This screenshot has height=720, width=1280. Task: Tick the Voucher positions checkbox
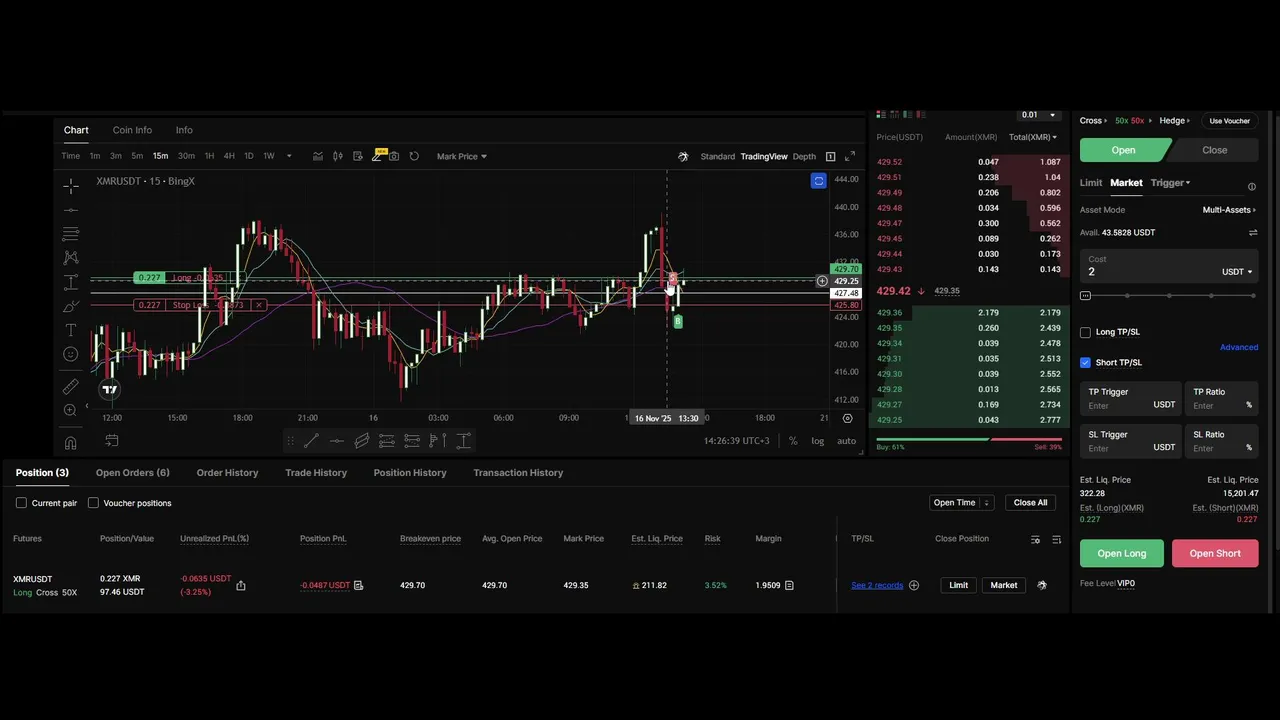[x=93, y=503]
